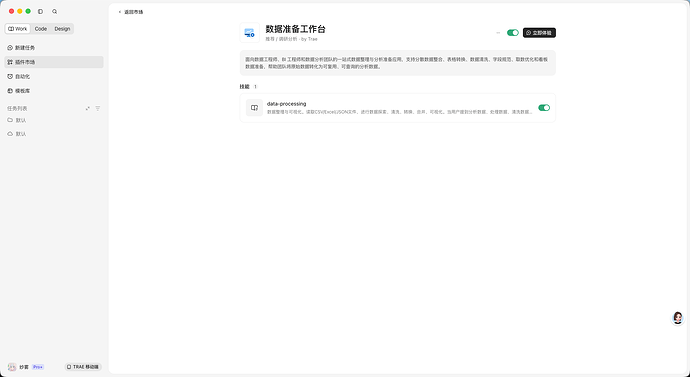Switch to the Design mode tab
690x377 pixels.
tap(62, 29)
